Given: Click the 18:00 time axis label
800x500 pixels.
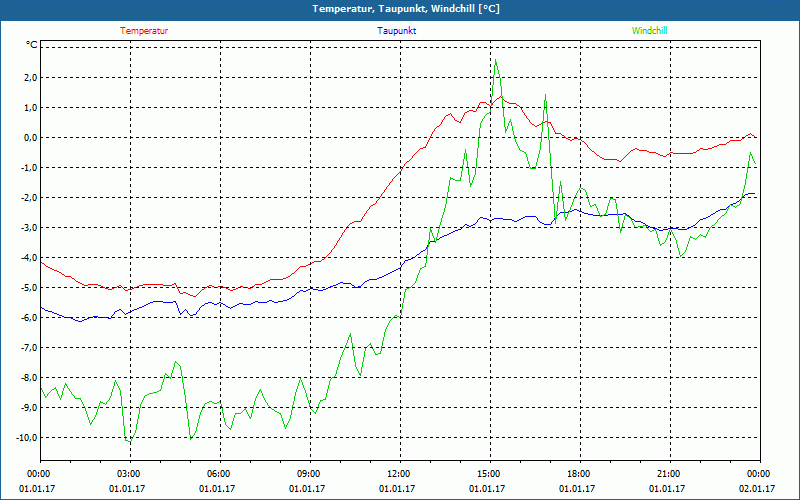Looking at the screenshot, I should (580, 474).
